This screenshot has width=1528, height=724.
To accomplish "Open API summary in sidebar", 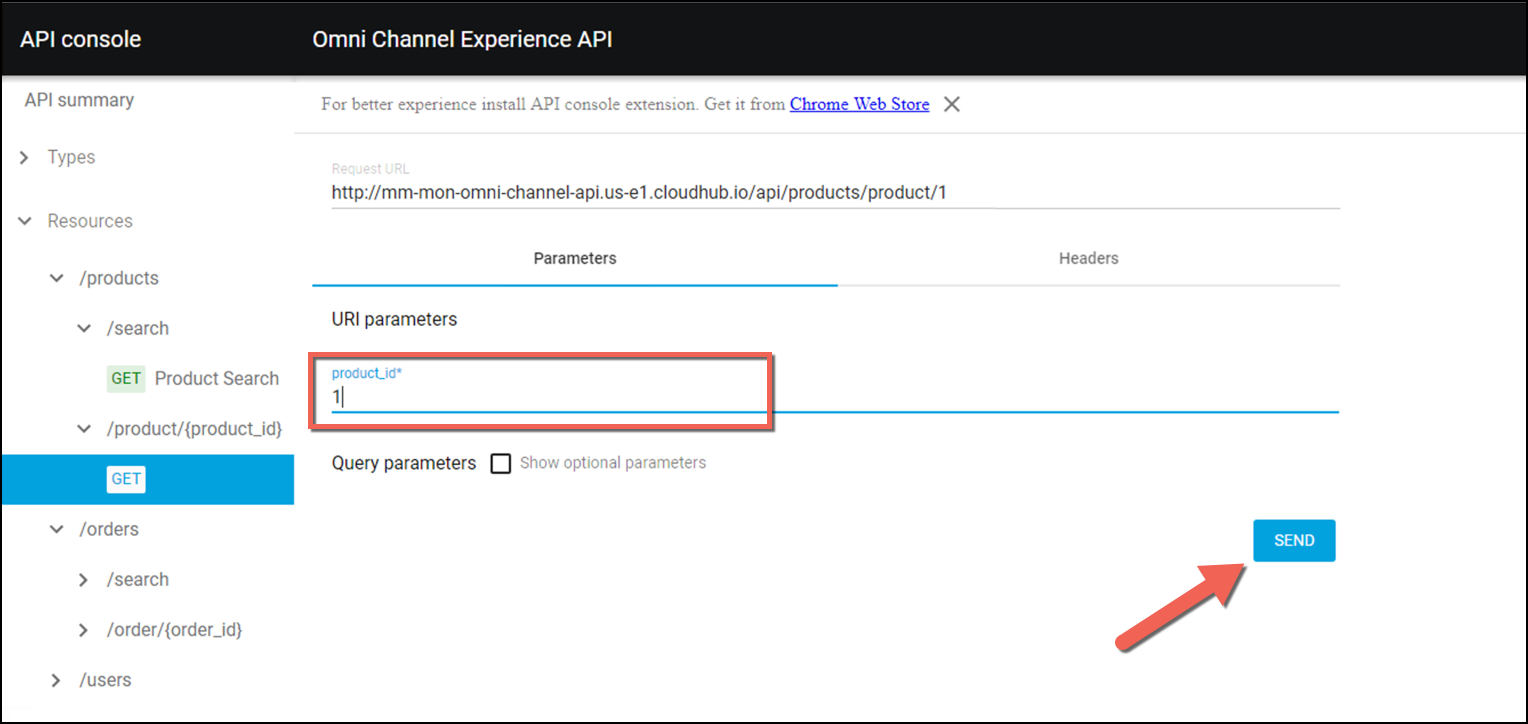I will tap(79, 100).
